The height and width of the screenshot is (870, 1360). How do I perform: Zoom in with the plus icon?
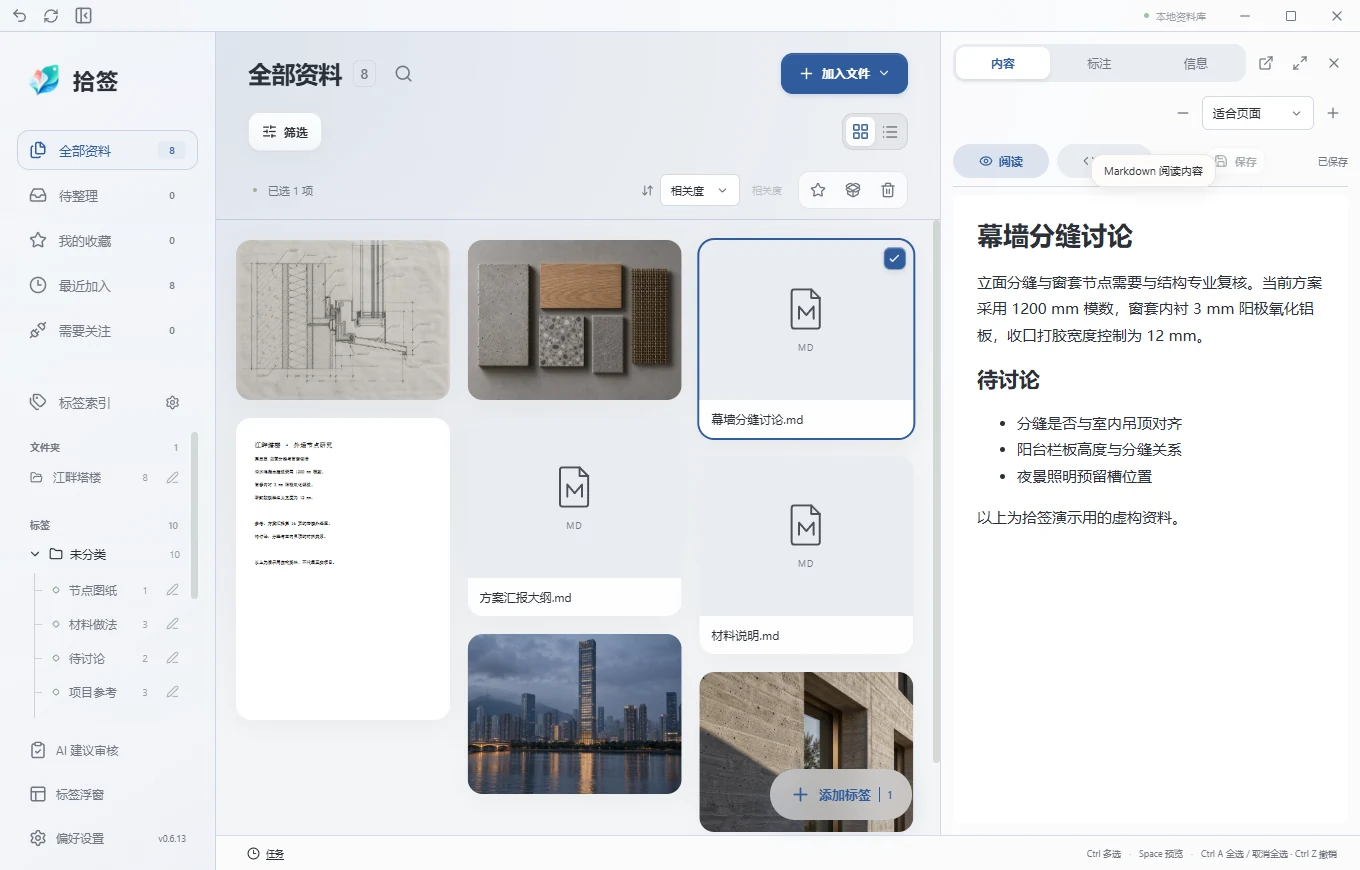coord(1333,113)
